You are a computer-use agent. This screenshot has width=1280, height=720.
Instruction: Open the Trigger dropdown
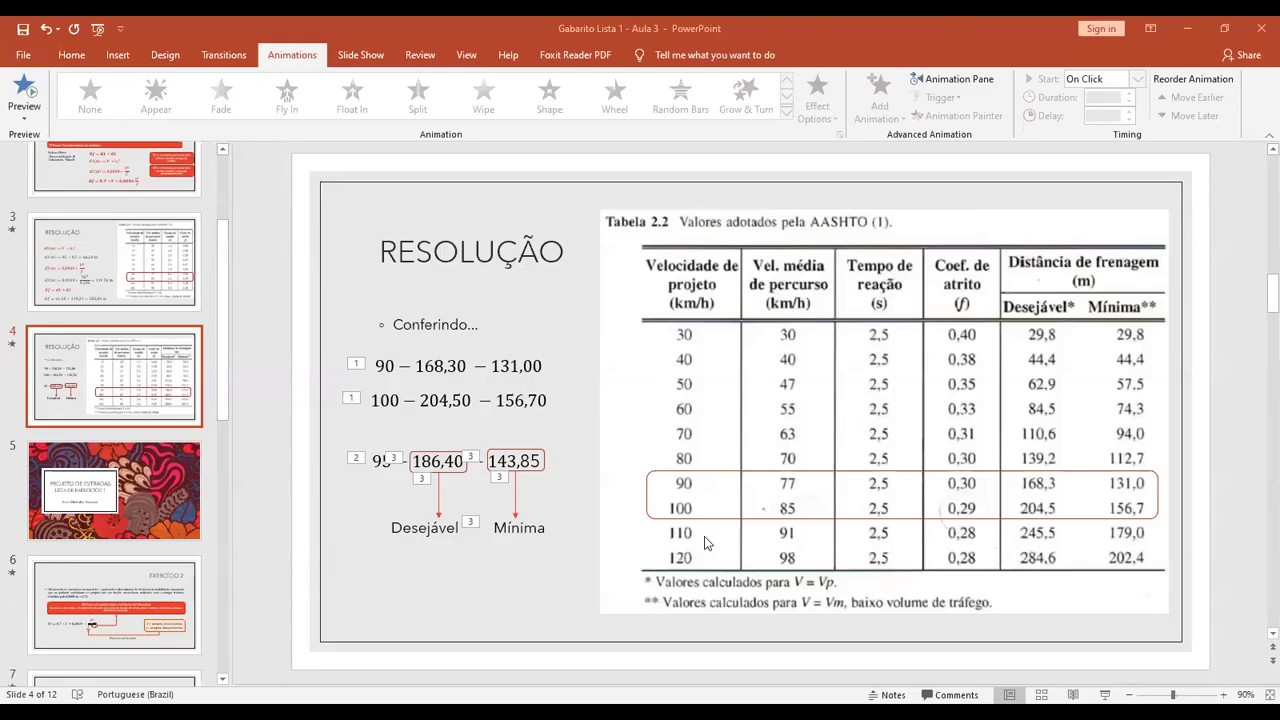click(x=936, y=97)
